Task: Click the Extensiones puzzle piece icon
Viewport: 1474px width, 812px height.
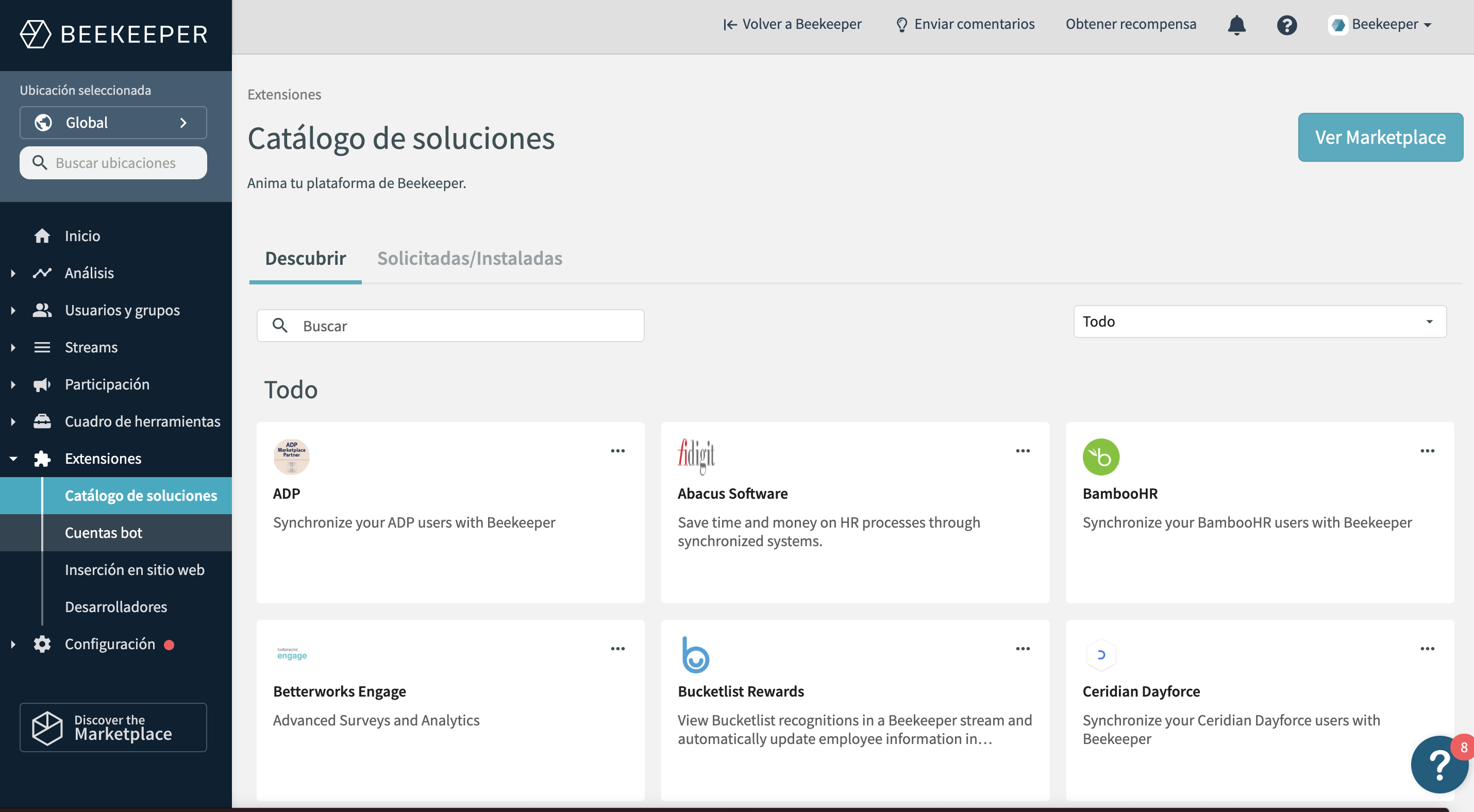Action: pos(43,458)
